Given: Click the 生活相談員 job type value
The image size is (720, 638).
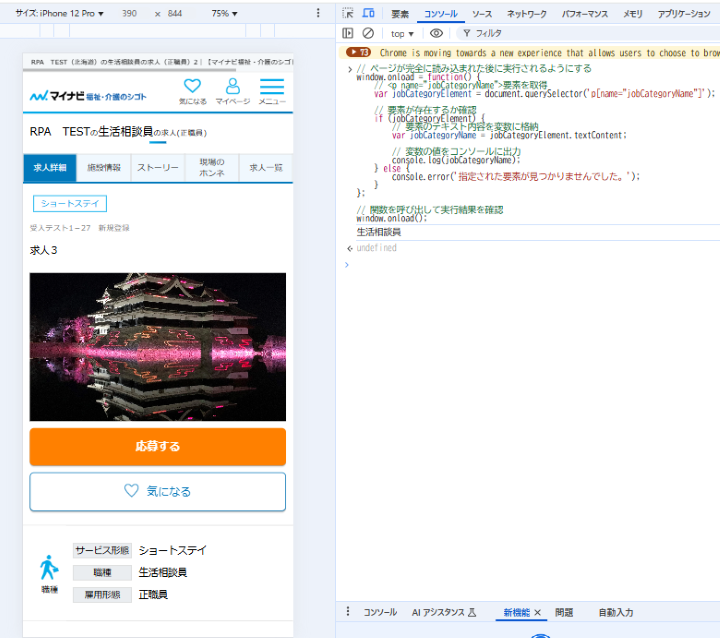Looking at the screenshot, I should click(163, 572).
